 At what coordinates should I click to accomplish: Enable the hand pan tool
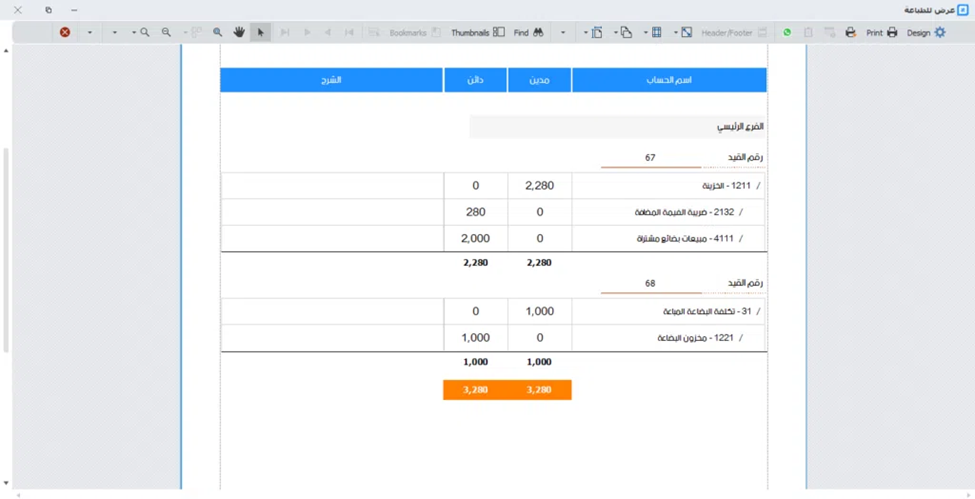click(239, 32)
